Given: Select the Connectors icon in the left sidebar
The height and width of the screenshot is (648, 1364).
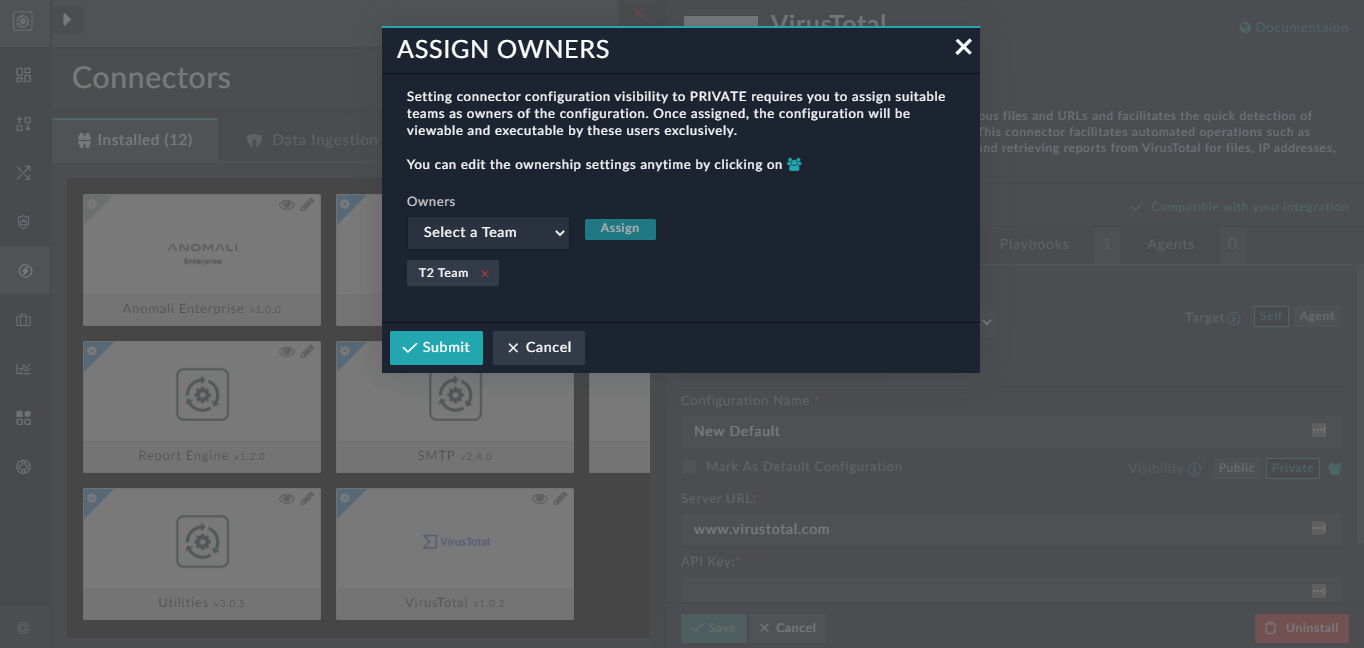Looking at the screenshot, I should [x=24, y=270].
